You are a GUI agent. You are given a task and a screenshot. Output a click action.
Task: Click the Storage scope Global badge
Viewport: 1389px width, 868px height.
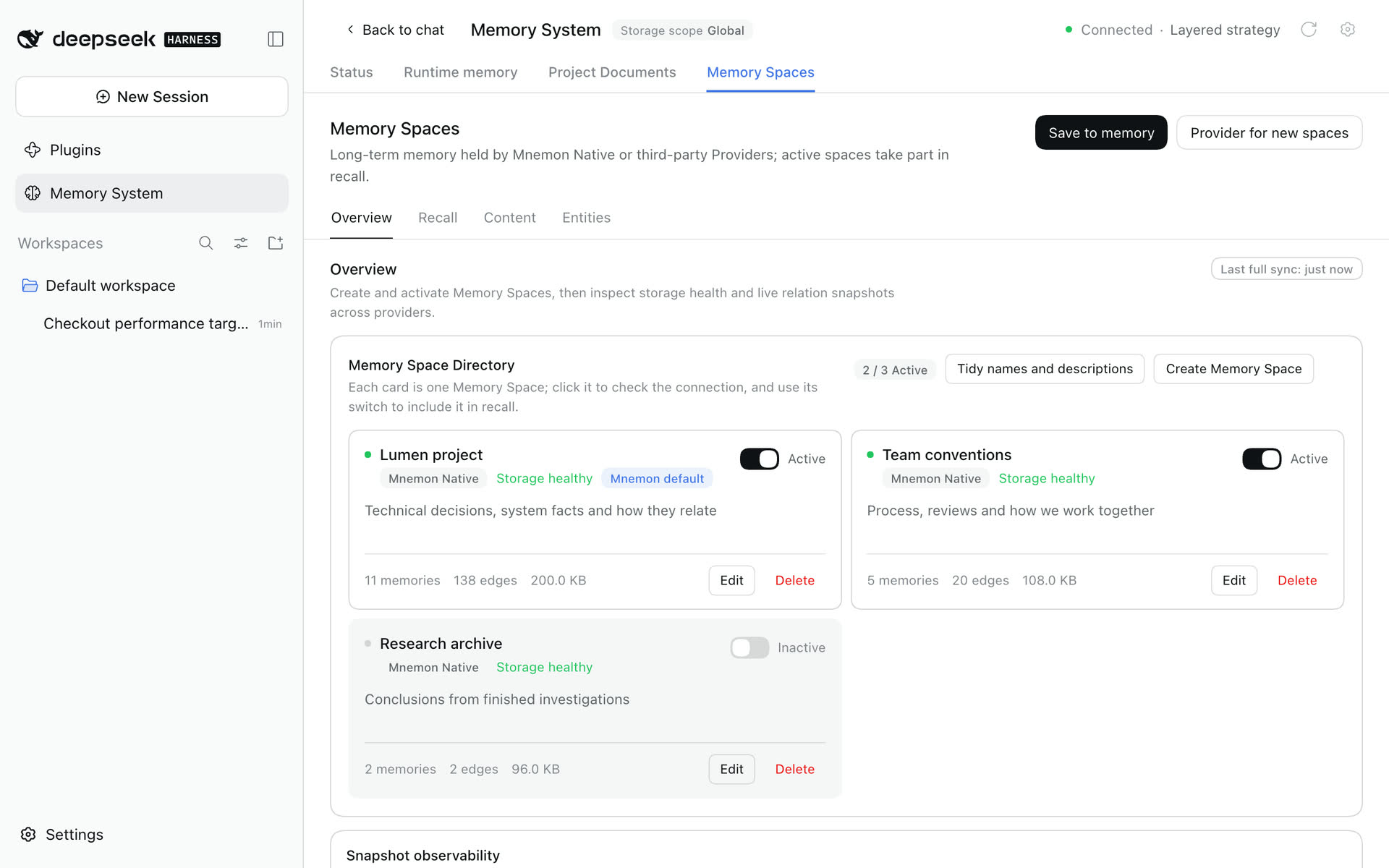pos(682,30)
